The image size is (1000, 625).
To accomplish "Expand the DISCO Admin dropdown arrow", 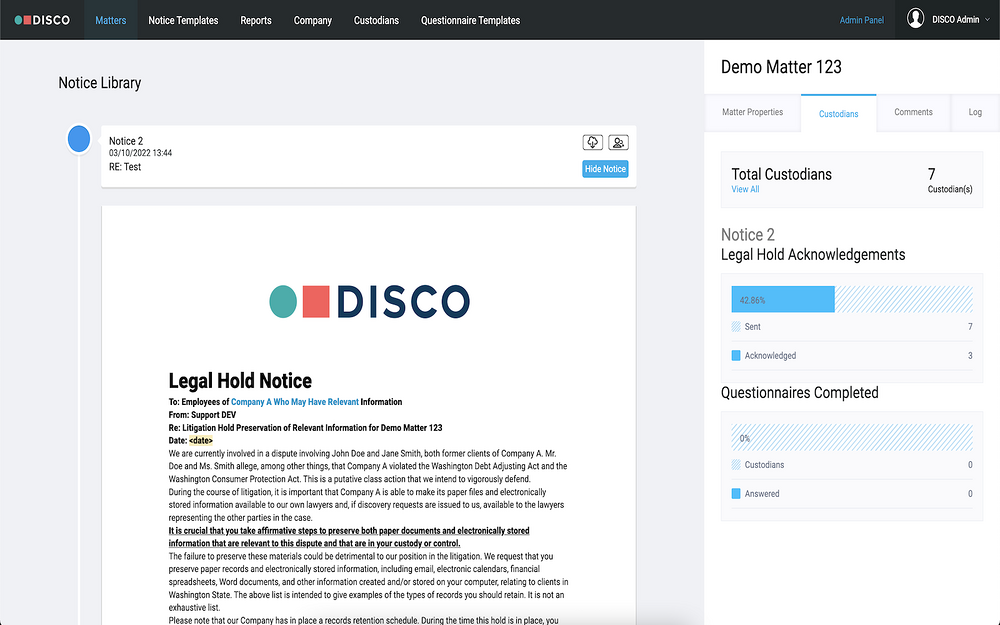I will (x=988, y=20).
